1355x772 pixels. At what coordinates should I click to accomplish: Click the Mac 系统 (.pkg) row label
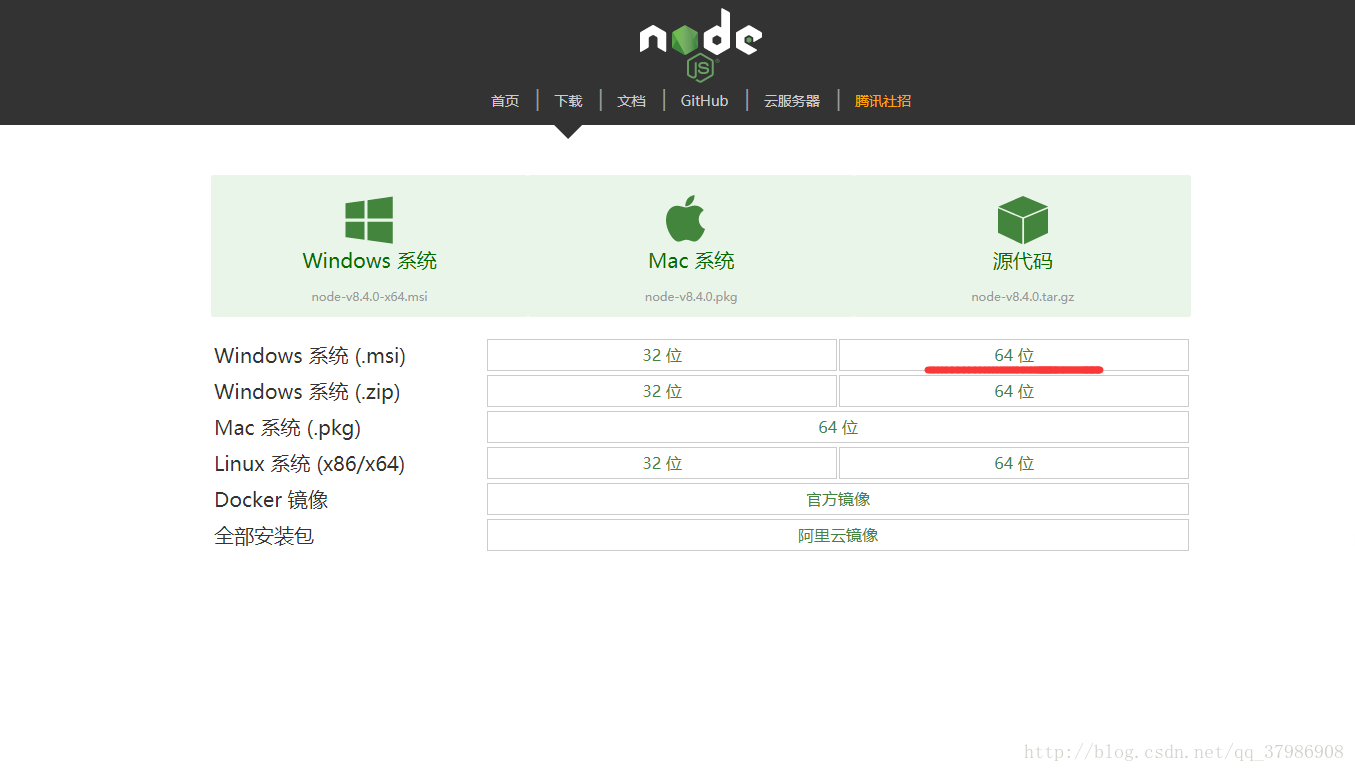pos(287,428)
